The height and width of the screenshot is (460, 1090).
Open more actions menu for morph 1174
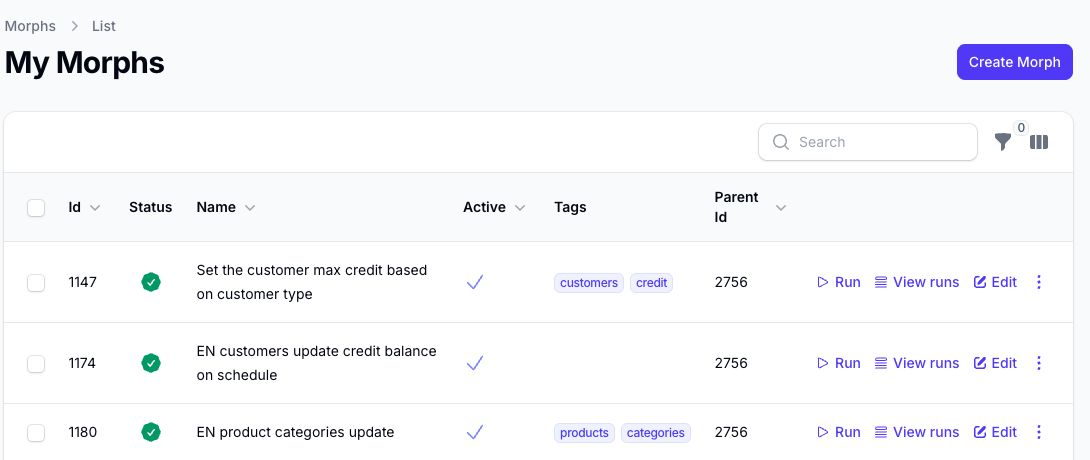tap(1039, 363)
